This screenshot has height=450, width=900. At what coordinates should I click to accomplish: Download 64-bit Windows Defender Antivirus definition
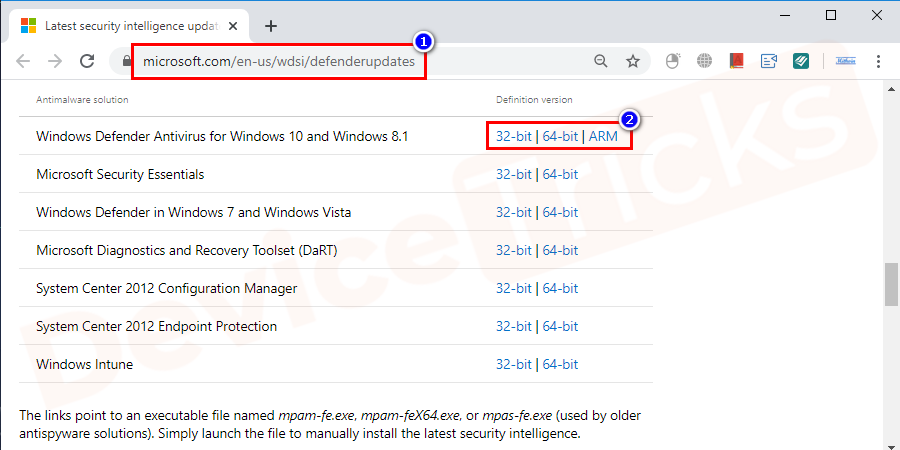(560, 137)
